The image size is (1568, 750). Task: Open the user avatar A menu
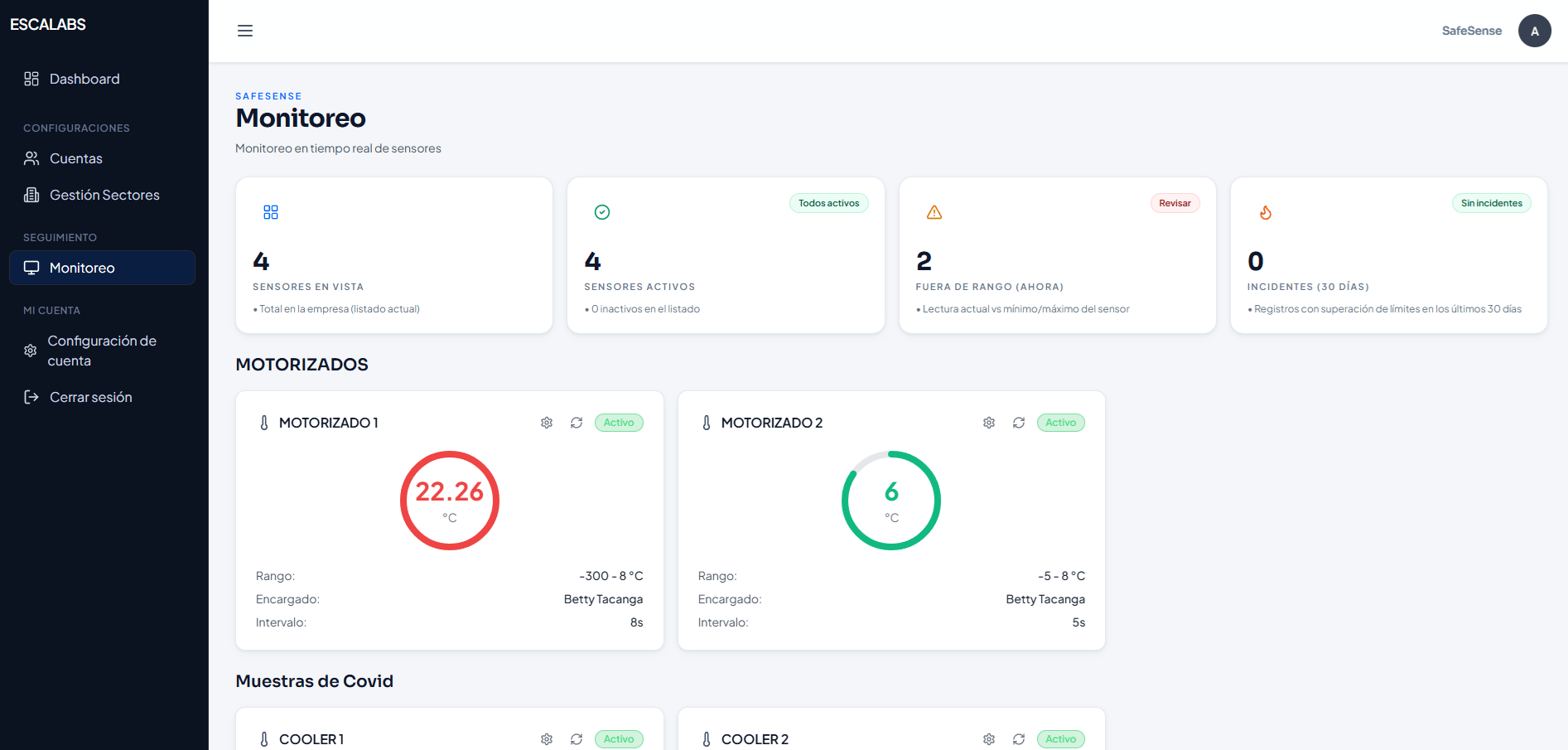click(1534, 31)
